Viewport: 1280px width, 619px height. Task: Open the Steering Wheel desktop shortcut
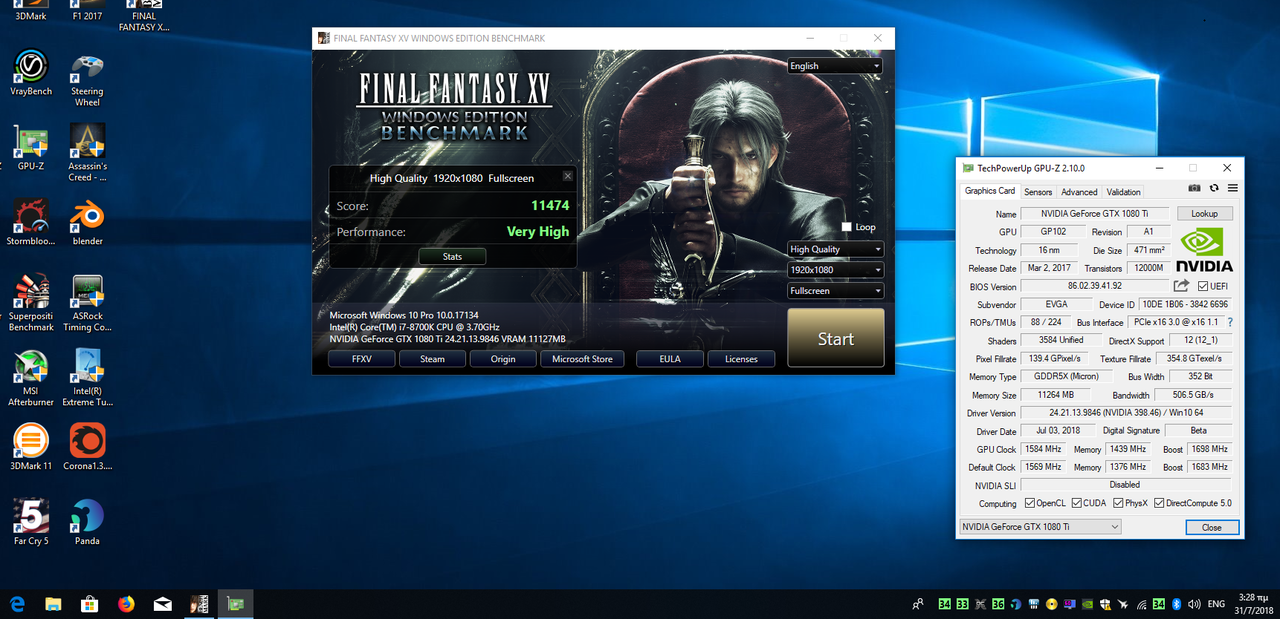click(87, 80)
